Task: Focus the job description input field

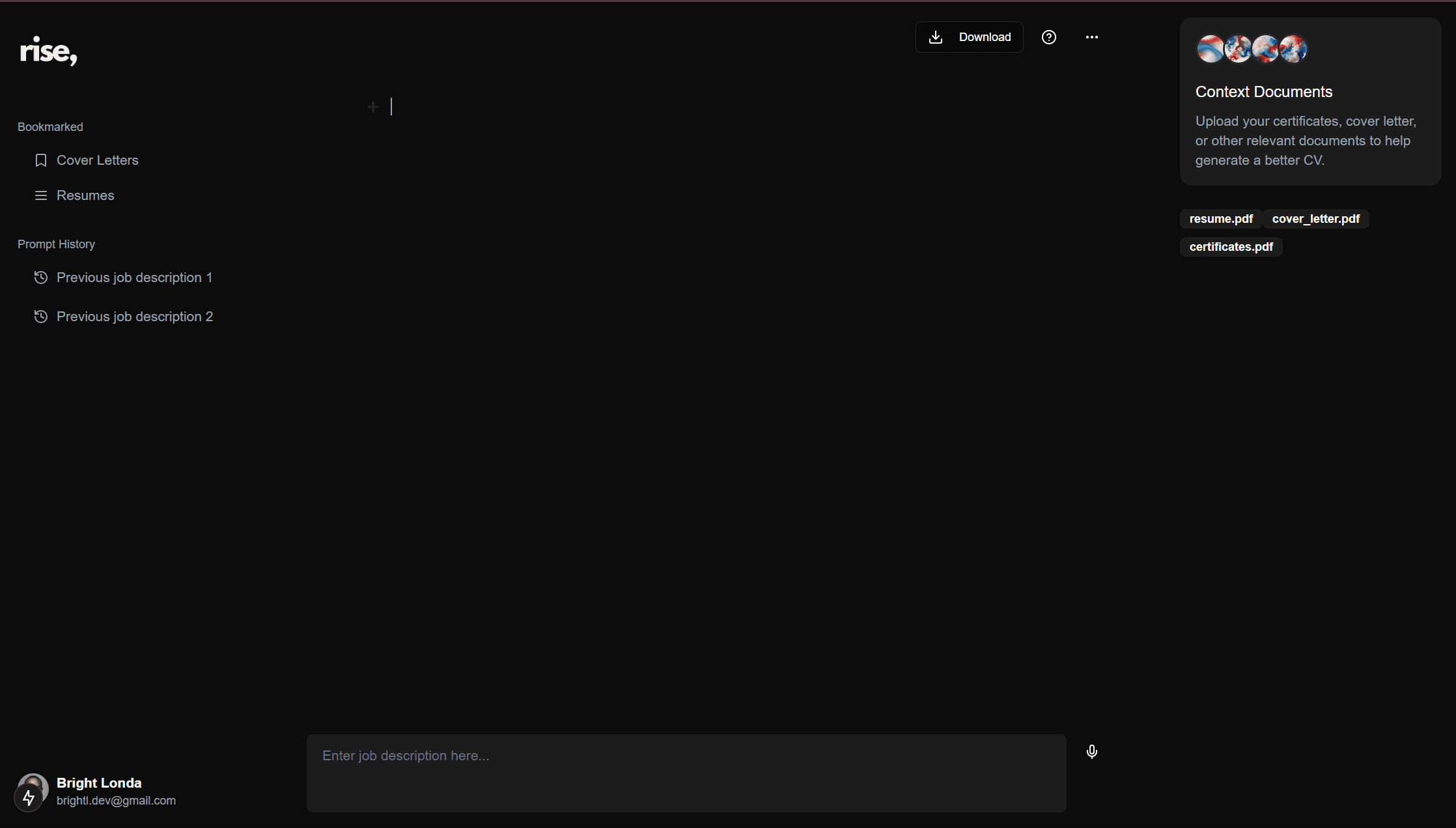Action: pyautogui.click(x=686, y=773)
